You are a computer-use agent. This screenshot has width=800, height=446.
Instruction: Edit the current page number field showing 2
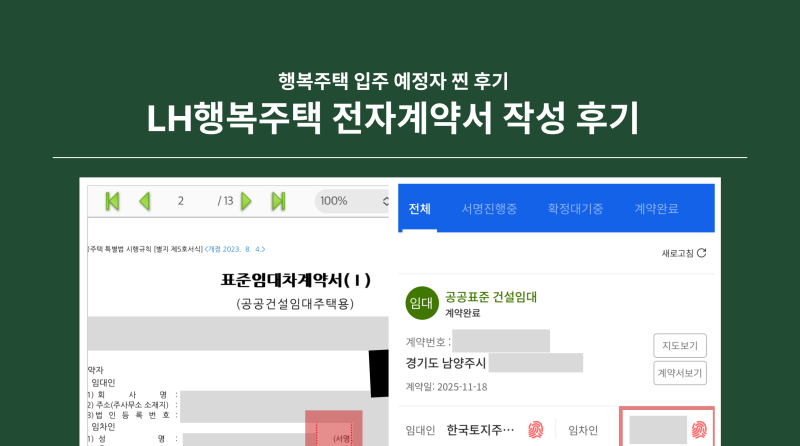pos(181,201)
